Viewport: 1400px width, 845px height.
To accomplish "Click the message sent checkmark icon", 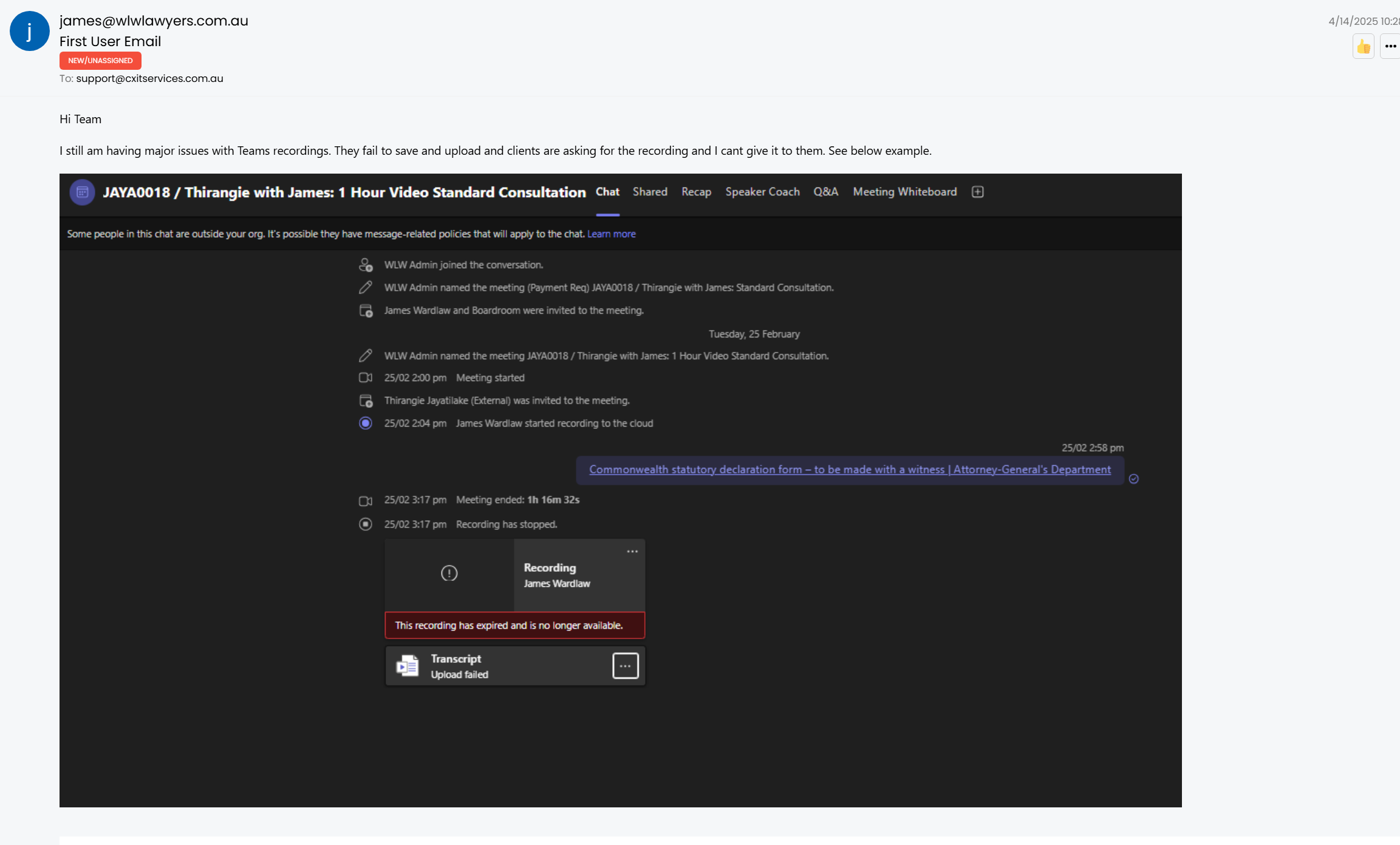I will [1133, 479].
